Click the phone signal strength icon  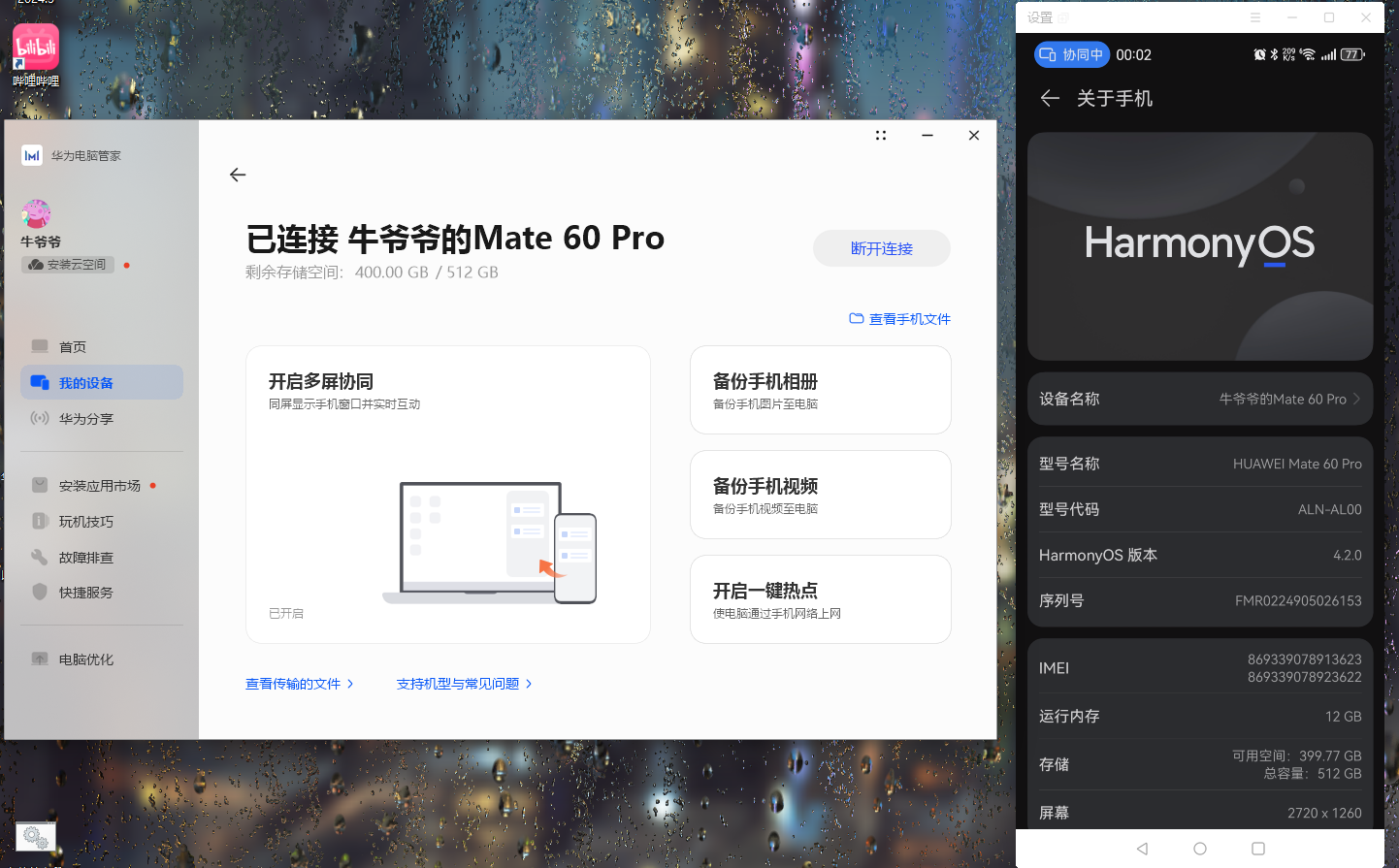[1328, 54]
